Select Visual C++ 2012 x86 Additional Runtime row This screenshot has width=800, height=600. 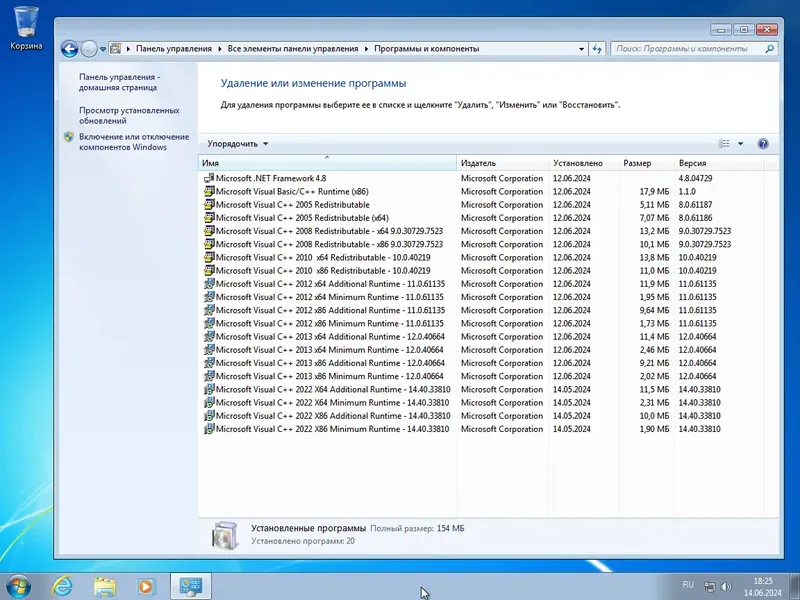point(482,310)
